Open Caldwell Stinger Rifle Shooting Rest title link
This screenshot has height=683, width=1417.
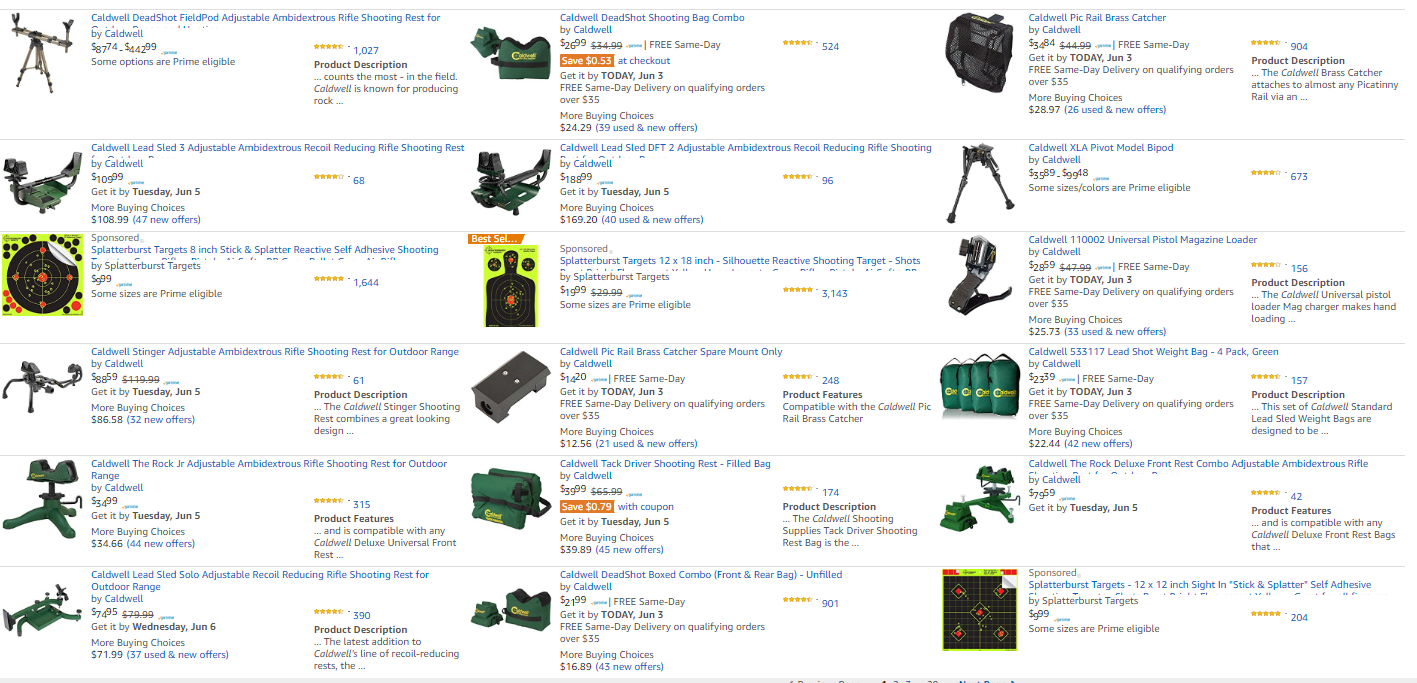click(x=275, y=352)
